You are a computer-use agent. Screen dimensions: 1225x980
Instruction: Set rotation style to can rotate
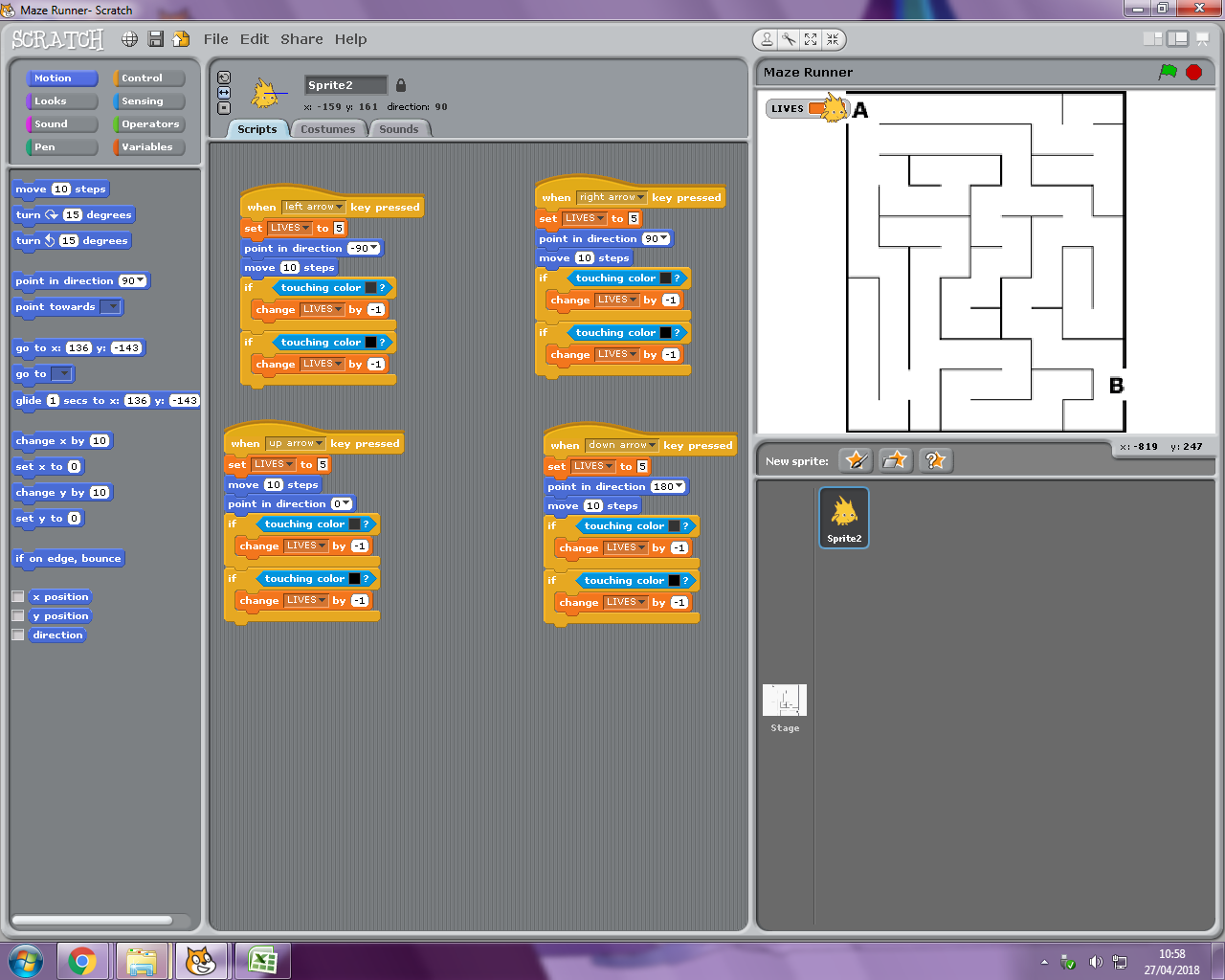point(224,78)
